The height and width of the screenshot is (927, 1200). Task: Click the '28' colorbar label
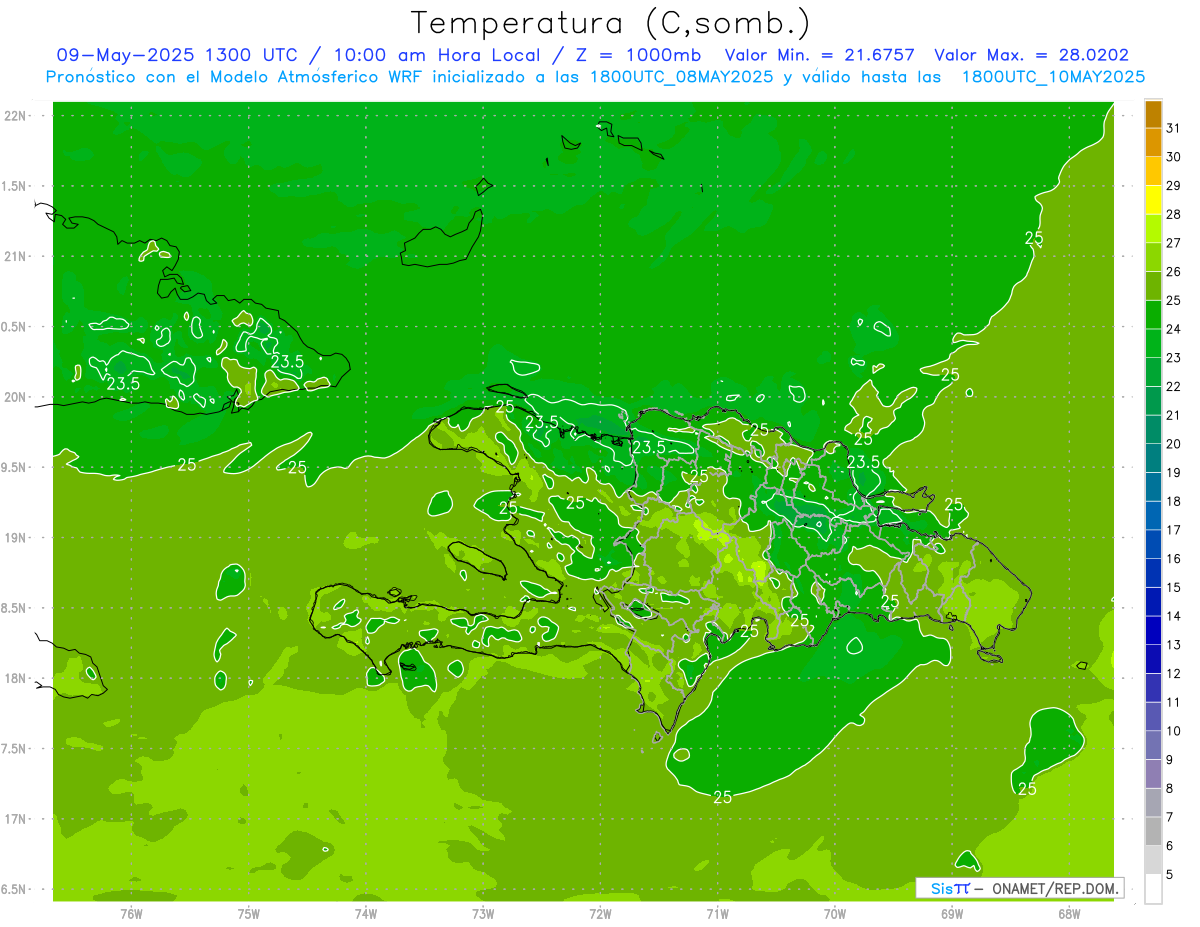1174,214
